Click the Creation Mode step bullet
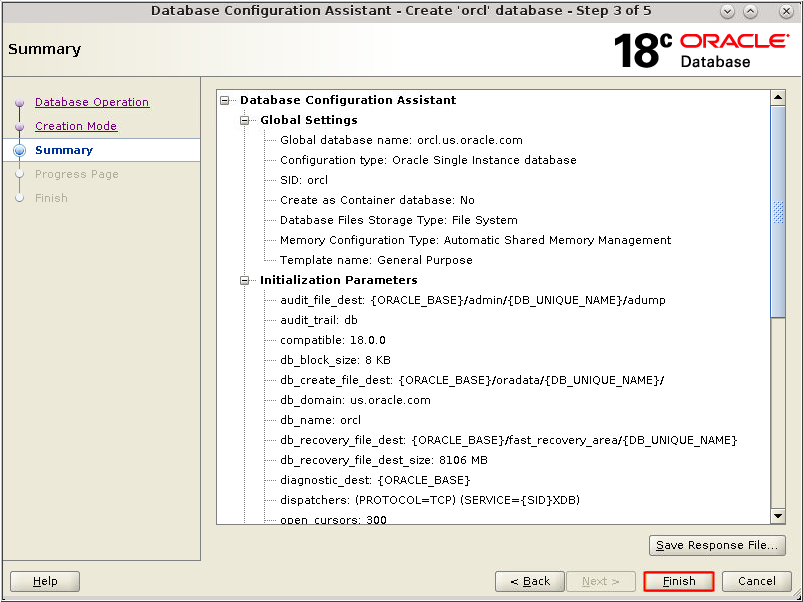Screen dimensions: 803x602 [x=19, y=126]
